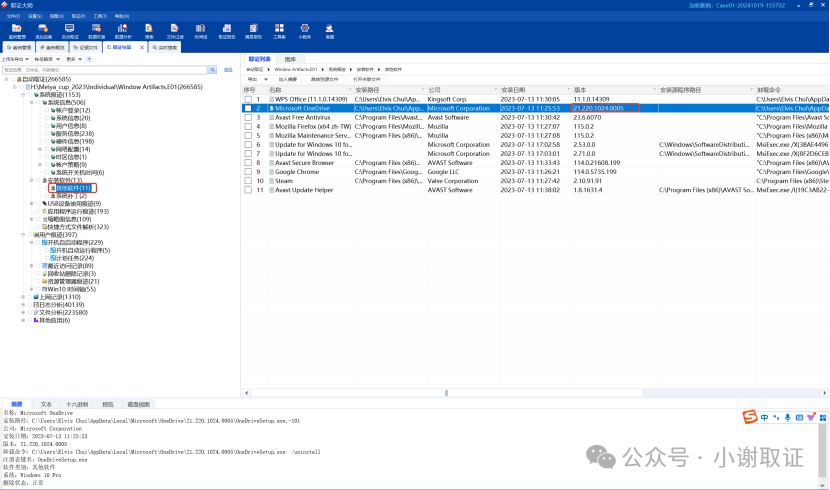This screenshot has height=490, width=830.
Task: Open the 上传&导出 dropdown
Action: 15,59
